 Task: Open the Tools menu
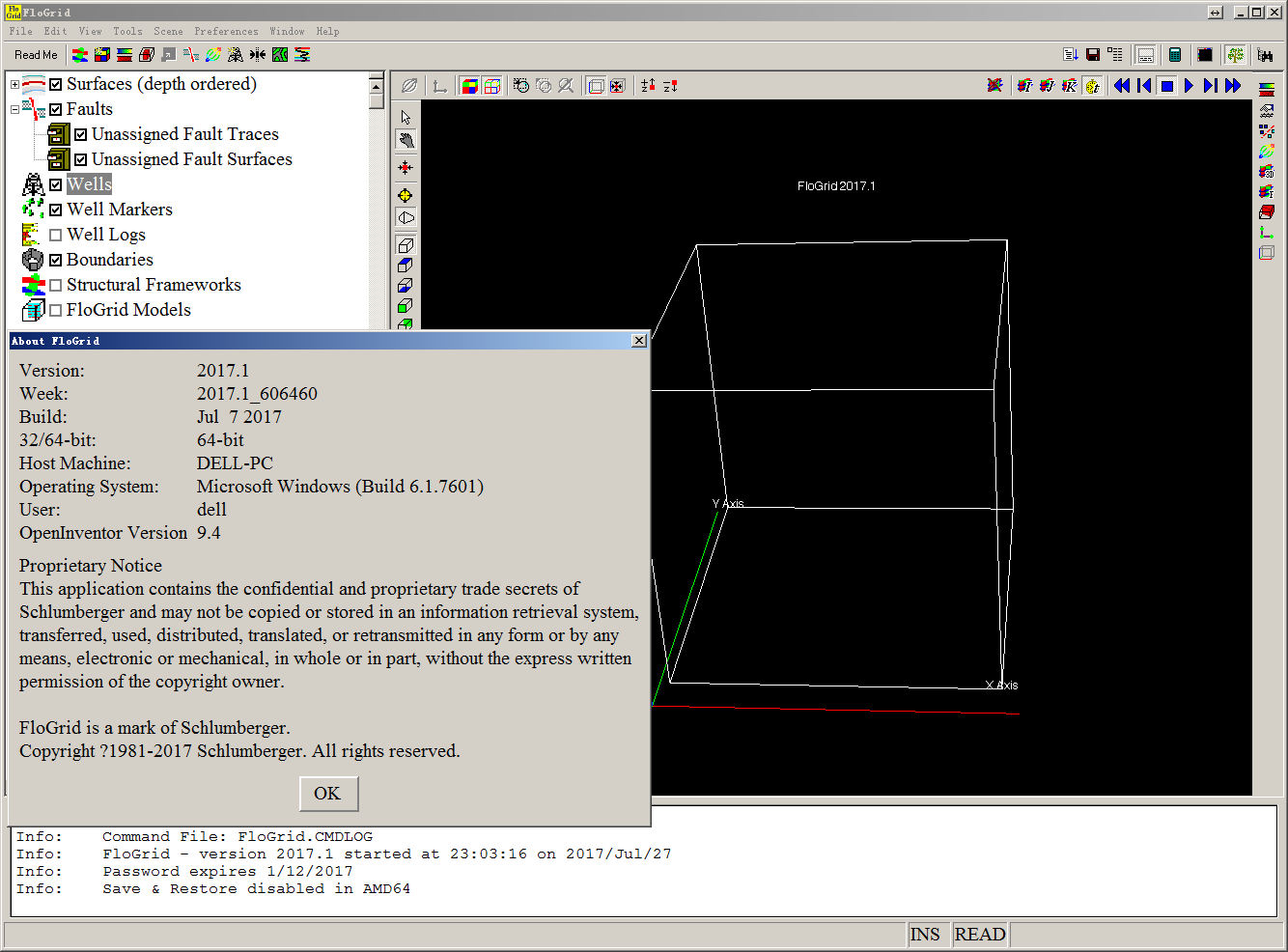click(x=127, y=31)
